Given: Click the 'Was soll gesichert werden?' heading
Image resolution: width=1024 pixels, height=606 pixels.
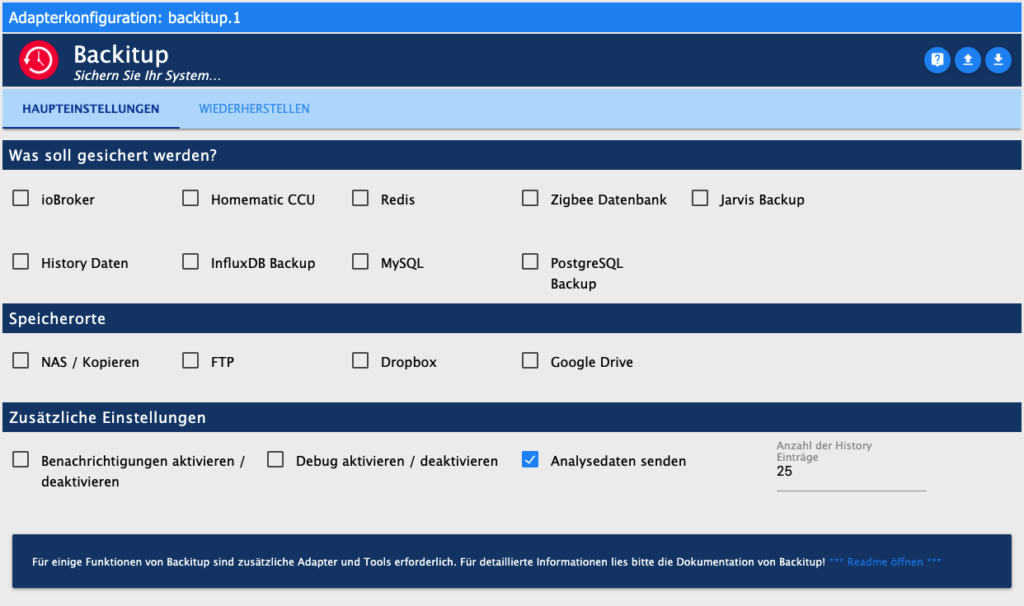Looking at the screenshot, I should [113, 155].
